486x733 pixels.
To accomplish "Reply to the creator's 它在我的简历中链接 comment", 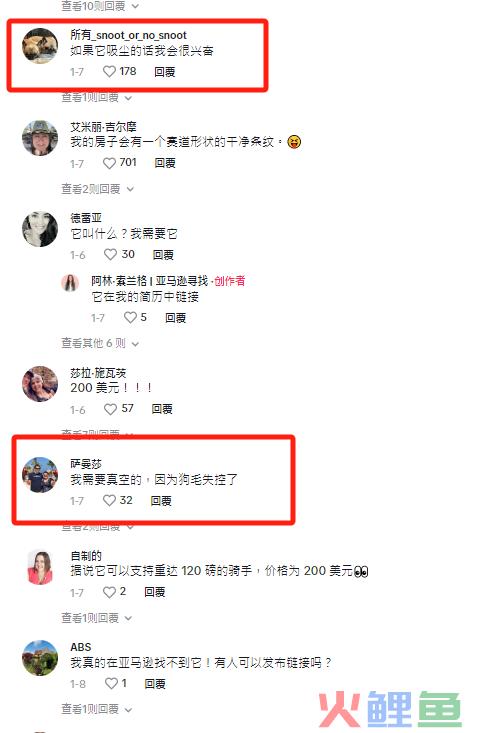I will [x=175, y=318].
